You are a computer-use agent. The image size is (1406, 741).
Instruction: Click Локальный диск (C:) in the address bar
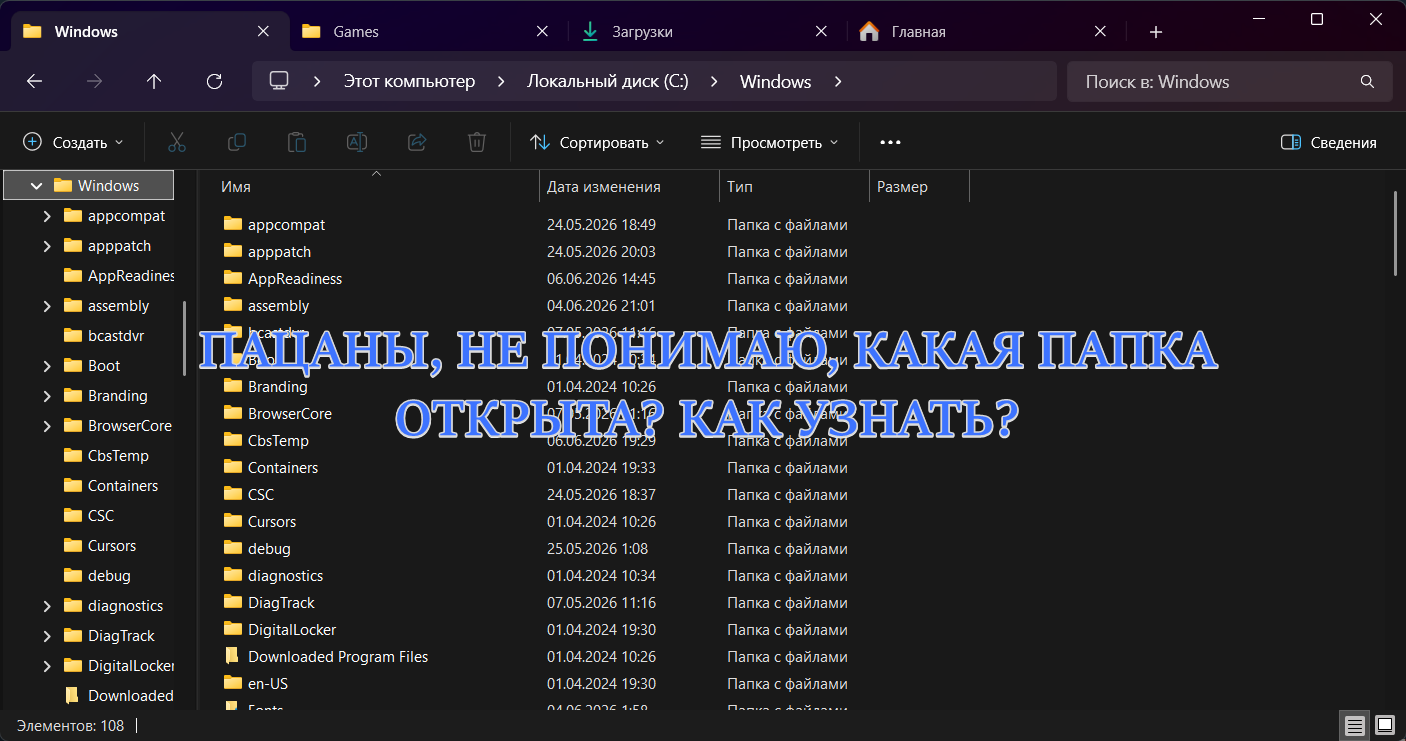pyautogui.click(x=608, y=82)
